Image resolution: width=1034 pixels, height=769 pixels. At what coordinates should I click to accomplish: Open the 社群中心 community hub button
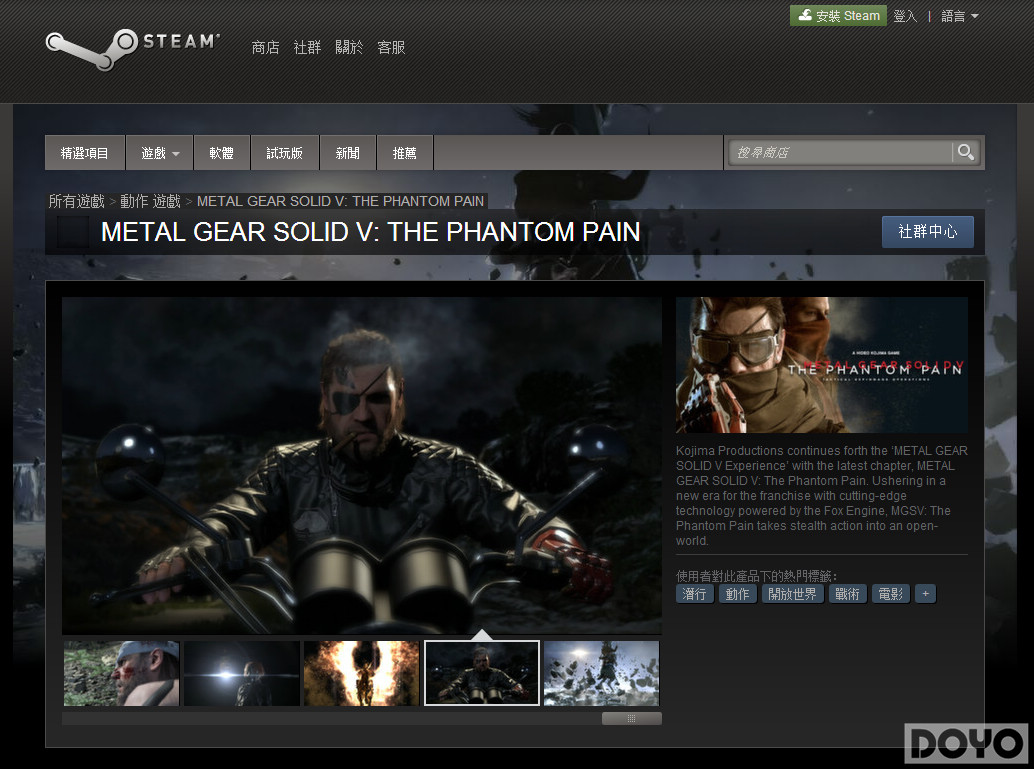pos(928,231)
